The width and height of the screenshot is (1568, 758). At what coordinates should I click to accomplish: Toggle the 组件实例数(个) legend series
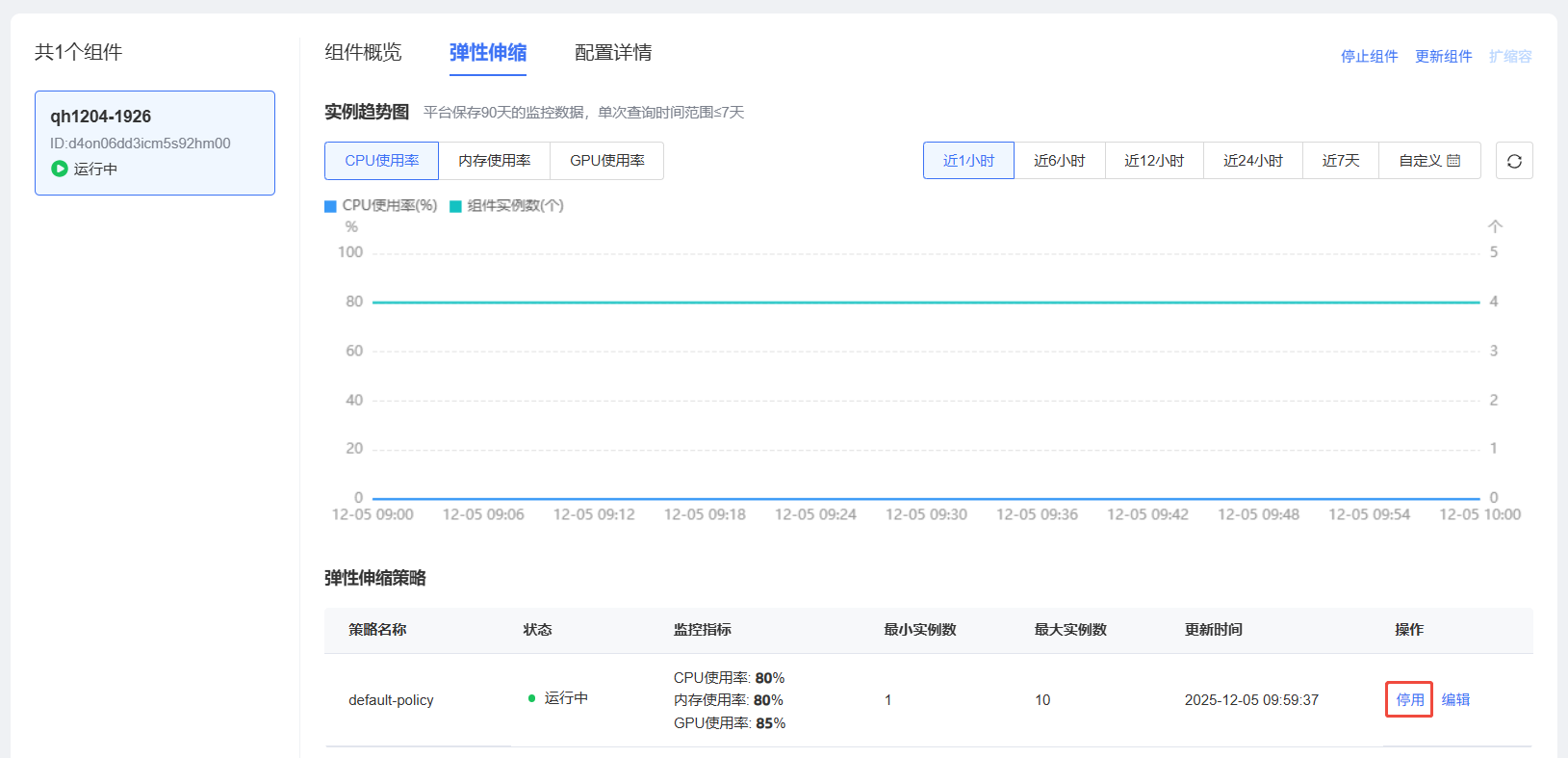click(x=506, y=206)
